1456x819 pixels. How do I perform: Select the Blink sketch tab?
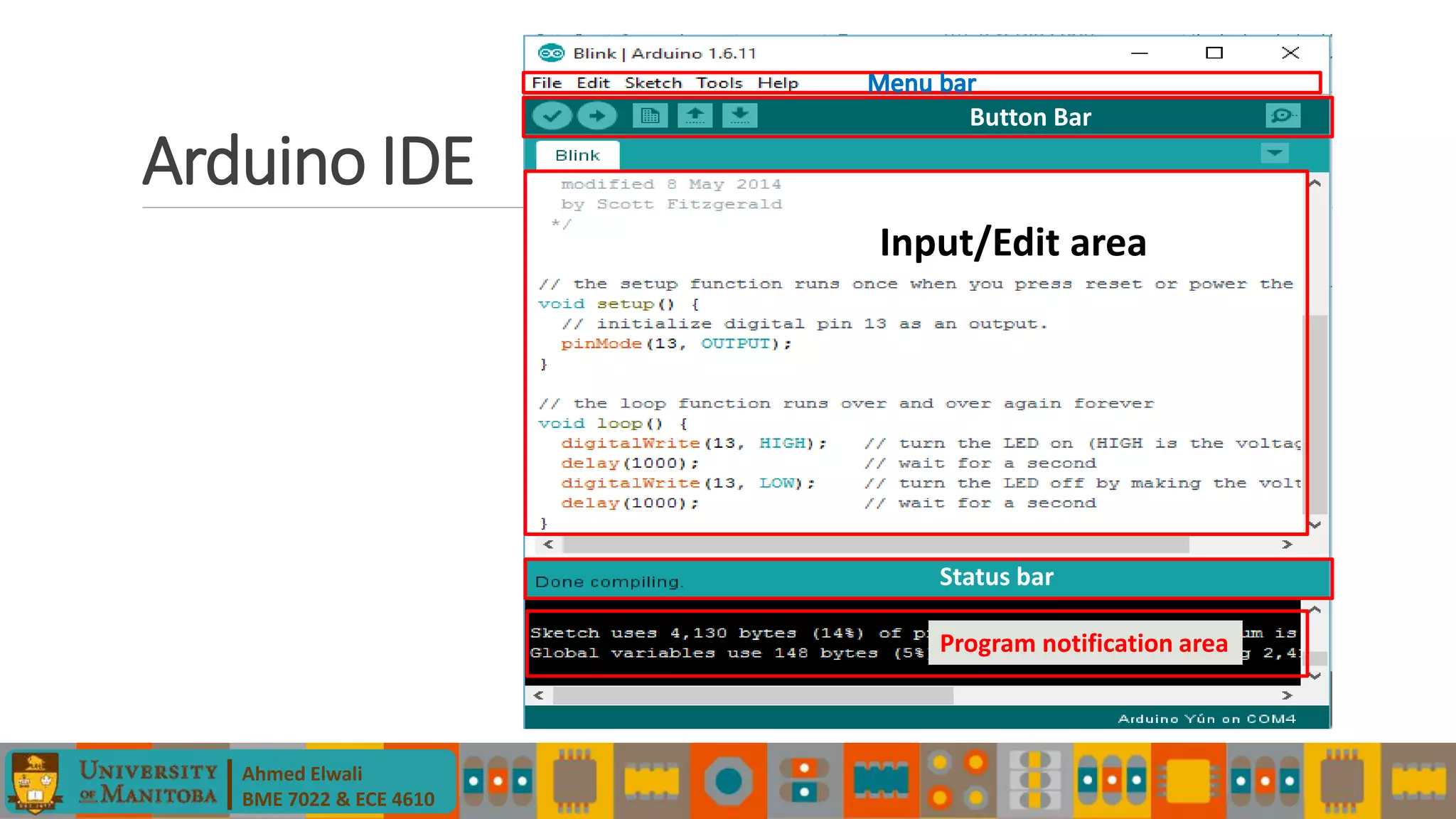577,156
